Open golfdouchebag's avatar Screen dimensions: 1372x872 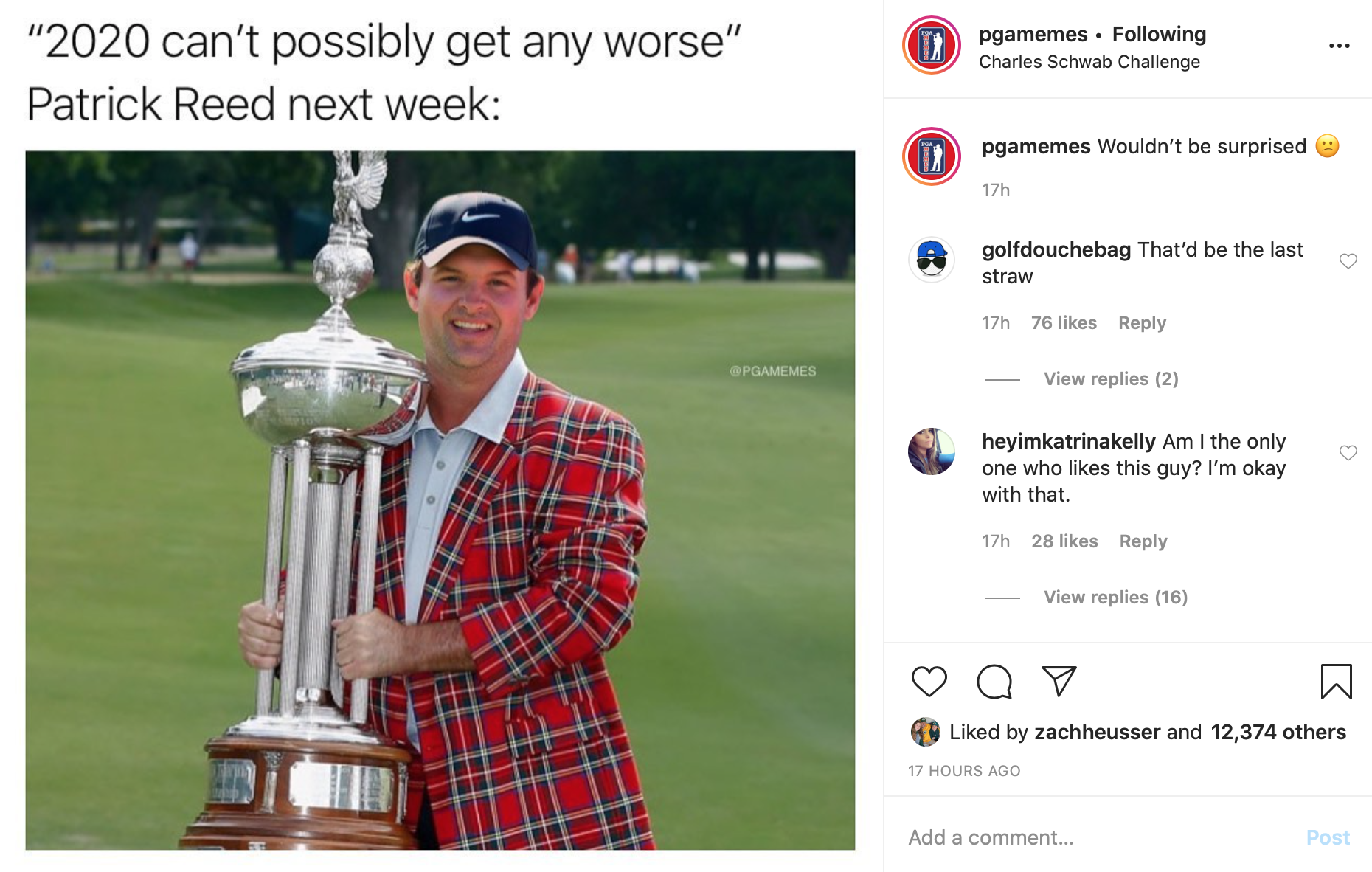[x=932, y=260]
